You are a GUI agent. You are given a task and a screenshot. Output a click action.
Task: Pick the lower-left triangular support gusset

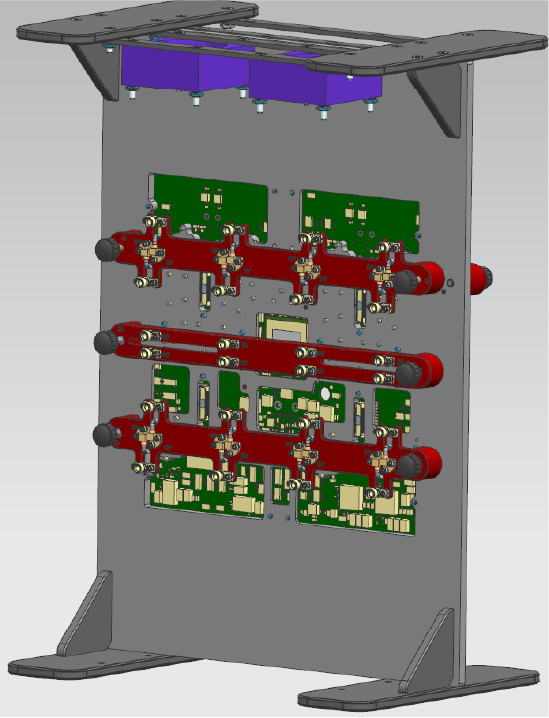pyautogui.click(x=87, y=614)
